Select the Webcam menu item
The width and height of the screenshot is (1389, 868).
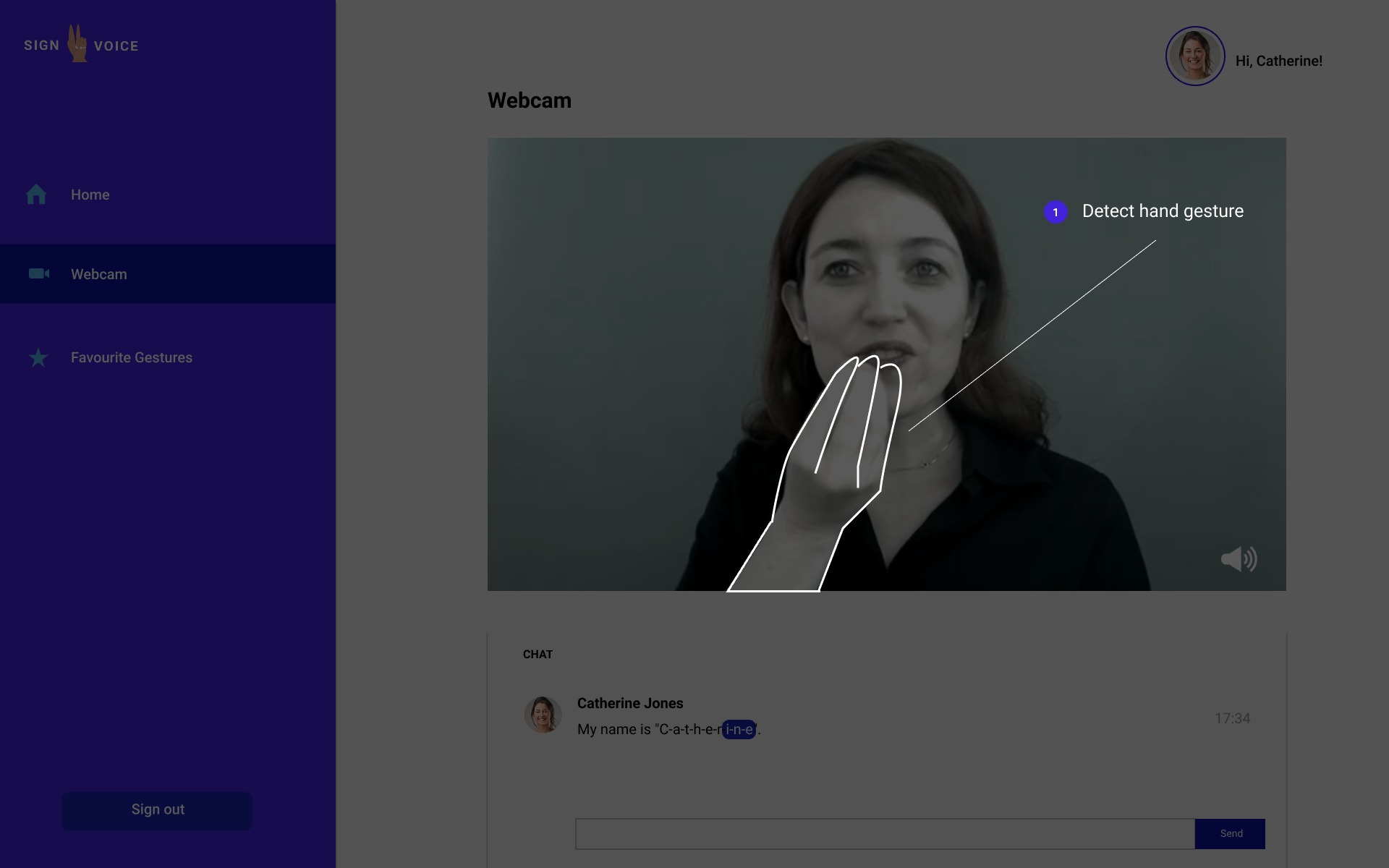[99, 274]
